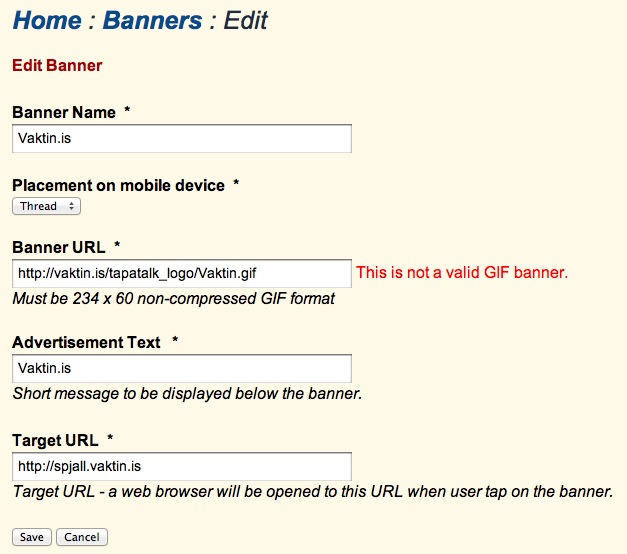Click into the Banner URL field
The height and width of the screenshot is (554, 627).
tap(182, 273)
